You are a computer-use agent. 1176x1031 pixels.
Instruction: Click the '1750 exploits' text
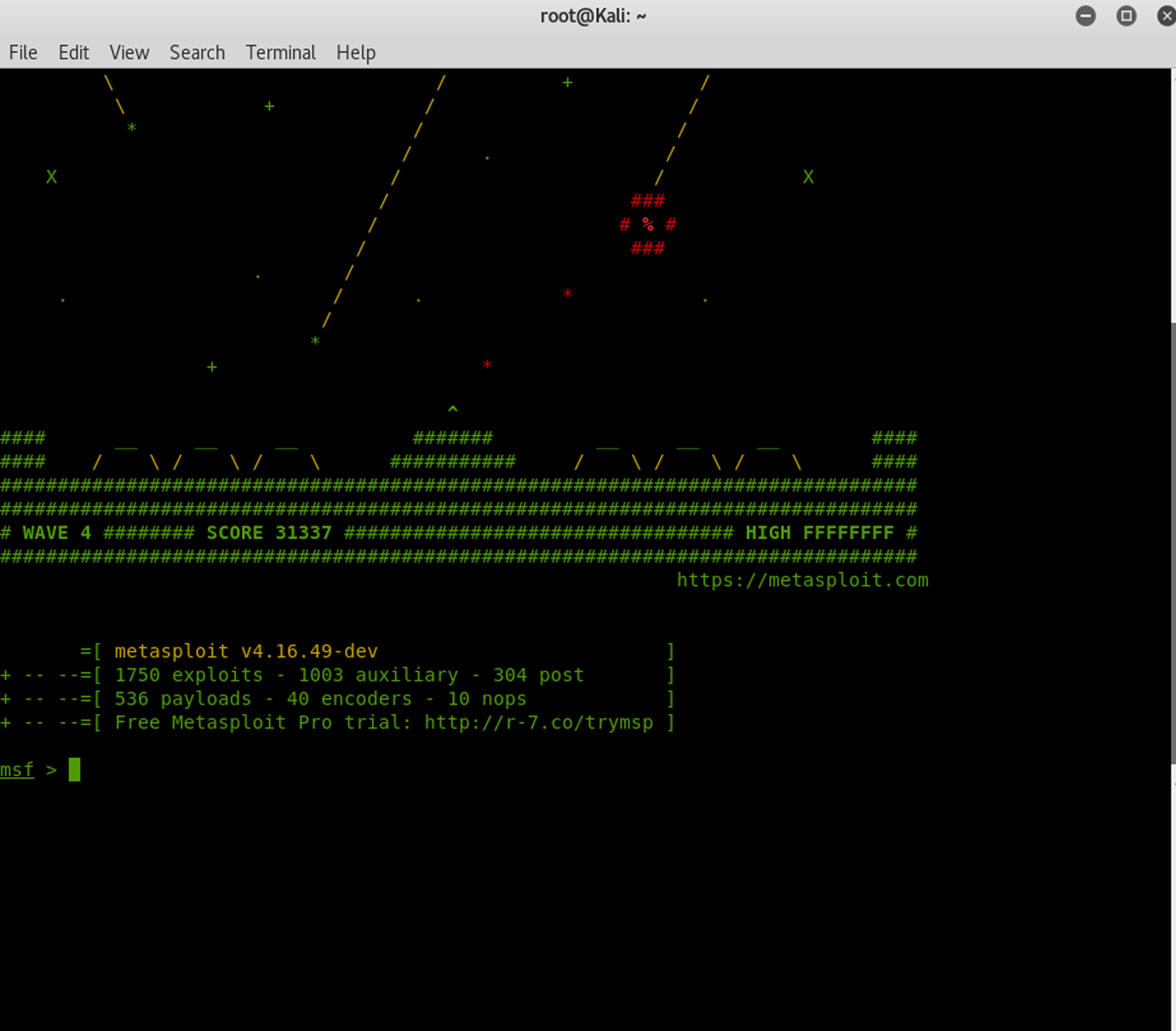(x=189, y=675)
